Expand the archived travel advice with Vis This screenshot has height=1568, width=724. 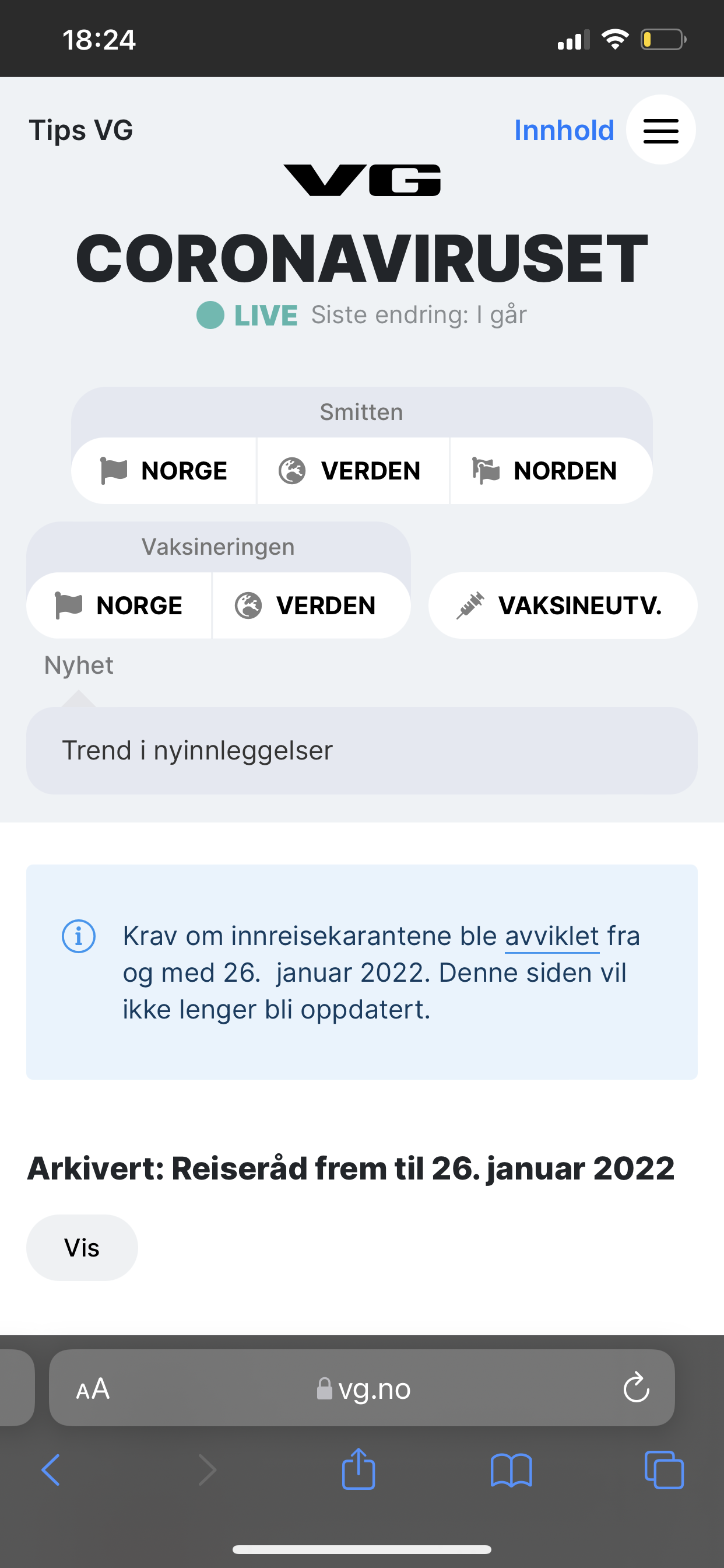(x=82, y=1248)
